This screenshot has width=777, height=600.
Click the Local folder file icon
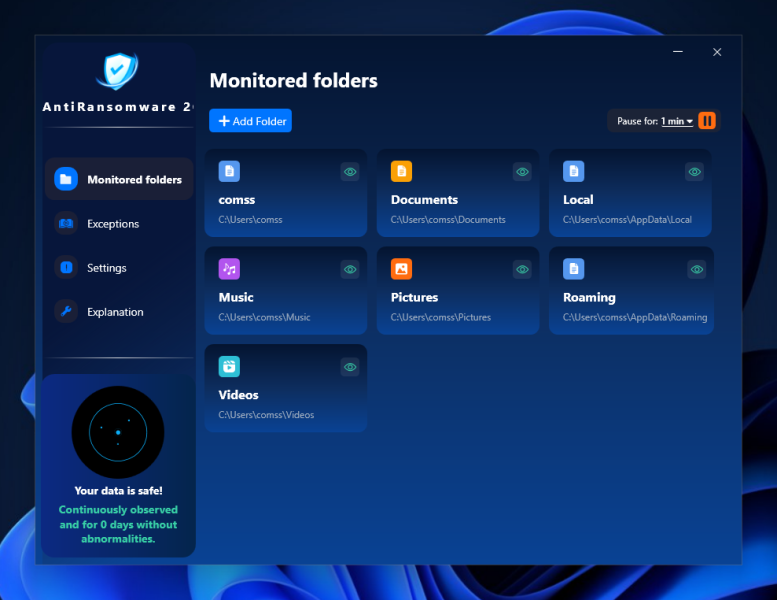pyautogui.click(x=573, y=171)
